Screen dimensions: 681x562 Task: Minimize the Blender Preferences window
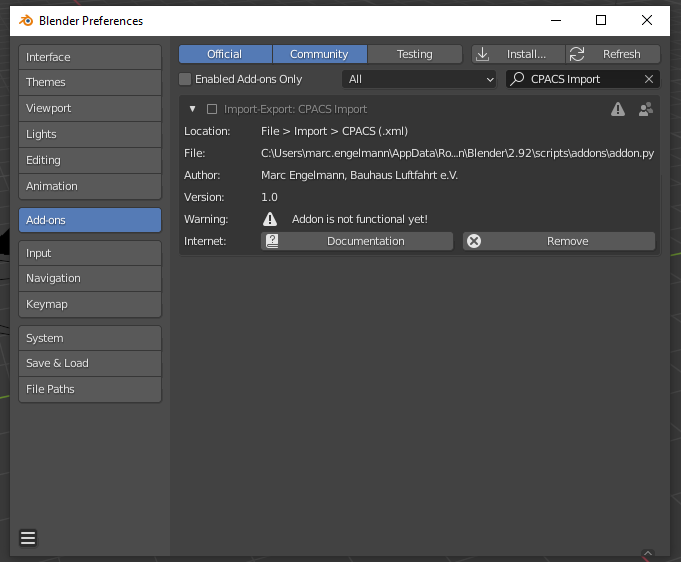tap(556, 20)
